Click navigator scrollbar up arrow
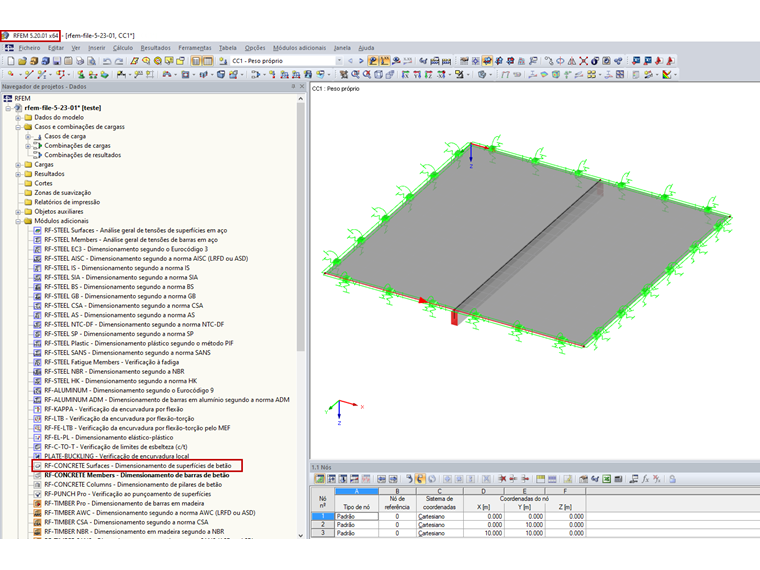 pyautogui.click(x=301, y=98)
